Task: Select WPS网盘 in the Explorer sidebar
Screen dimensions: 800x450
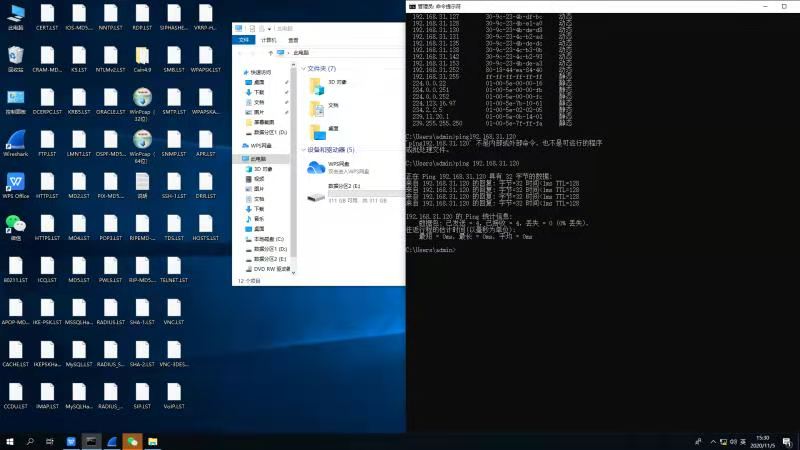Action: coord(260,145)
